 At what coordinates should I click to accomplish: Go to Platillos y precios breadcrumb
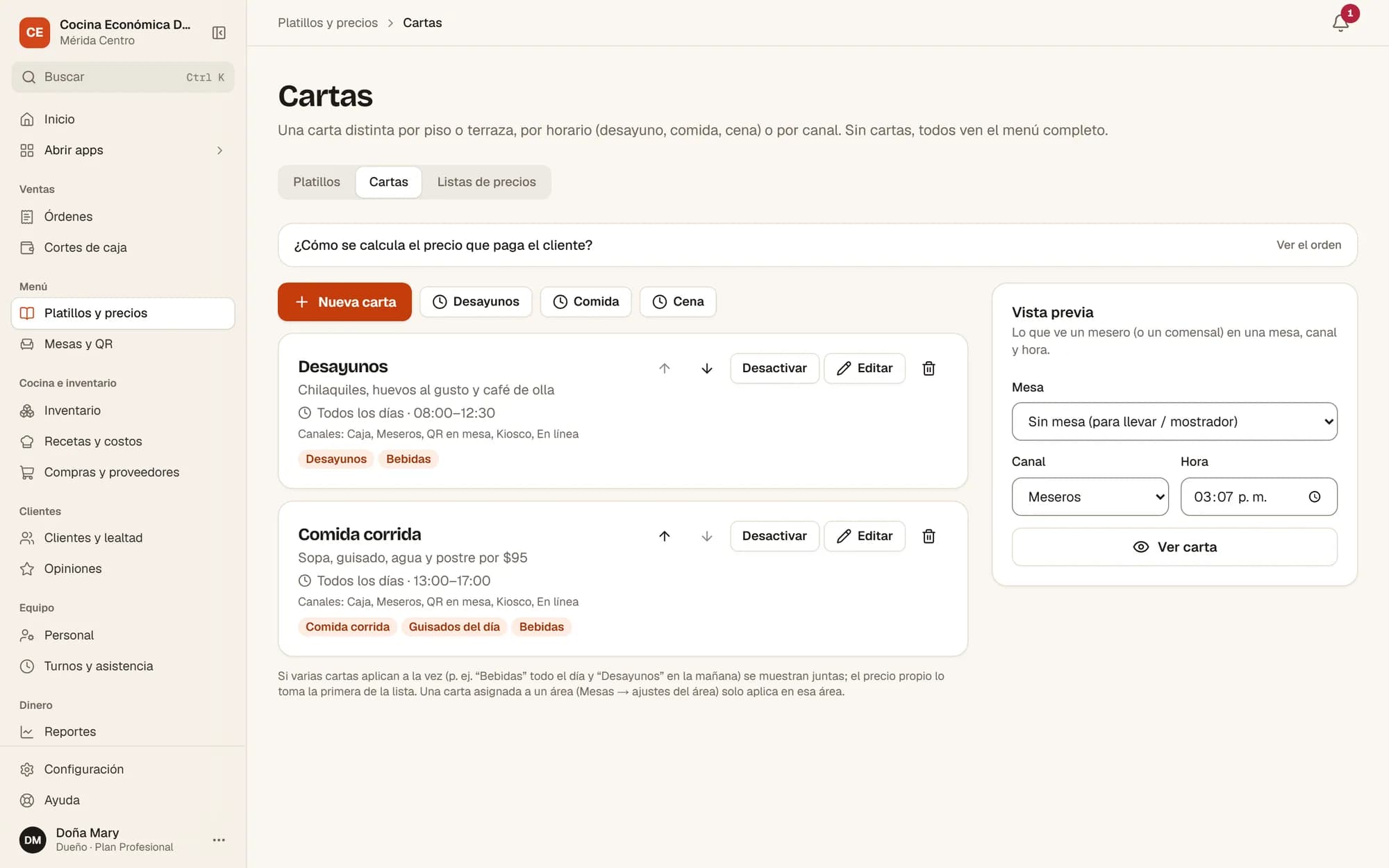[x=328, y=23]
